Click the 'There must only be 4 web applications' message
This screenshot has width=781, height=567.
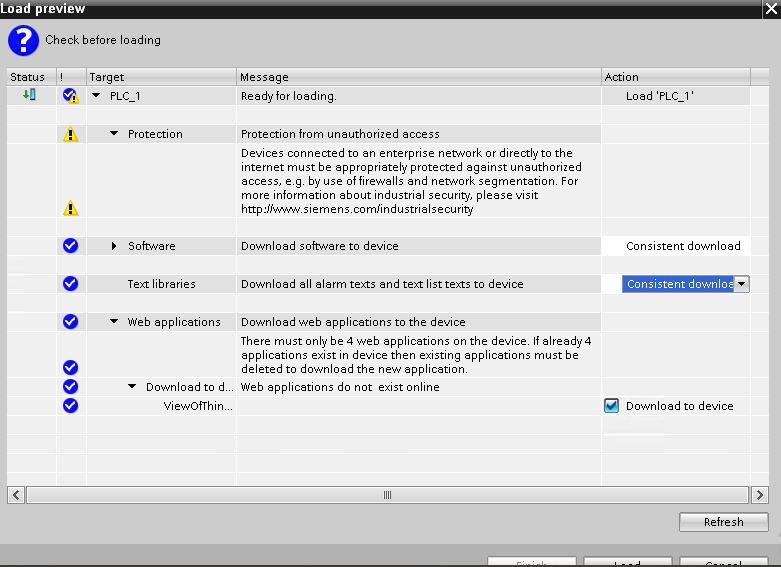pyautogui.click(x=416, y=355)
